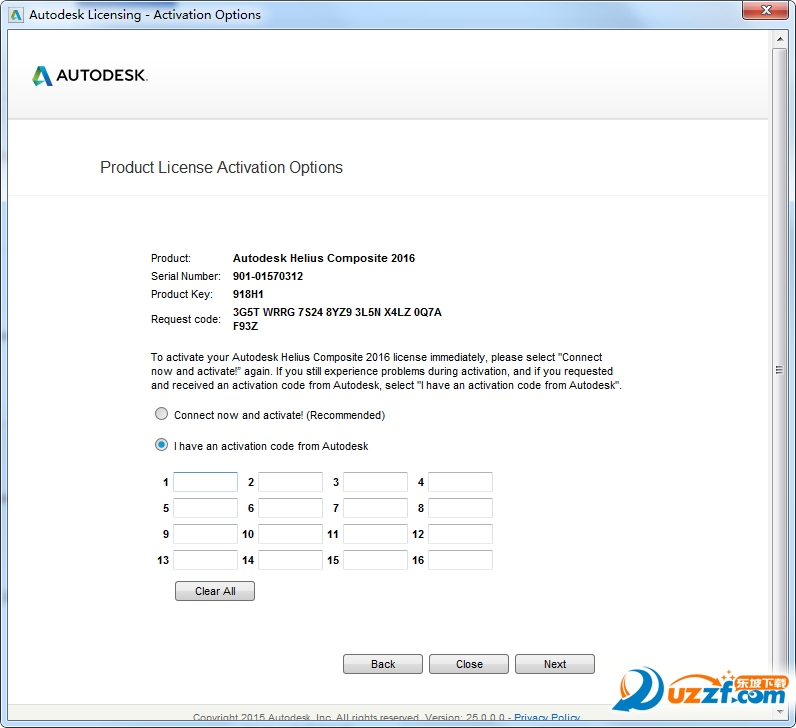Select activation code field 16

tap(460, 560)
